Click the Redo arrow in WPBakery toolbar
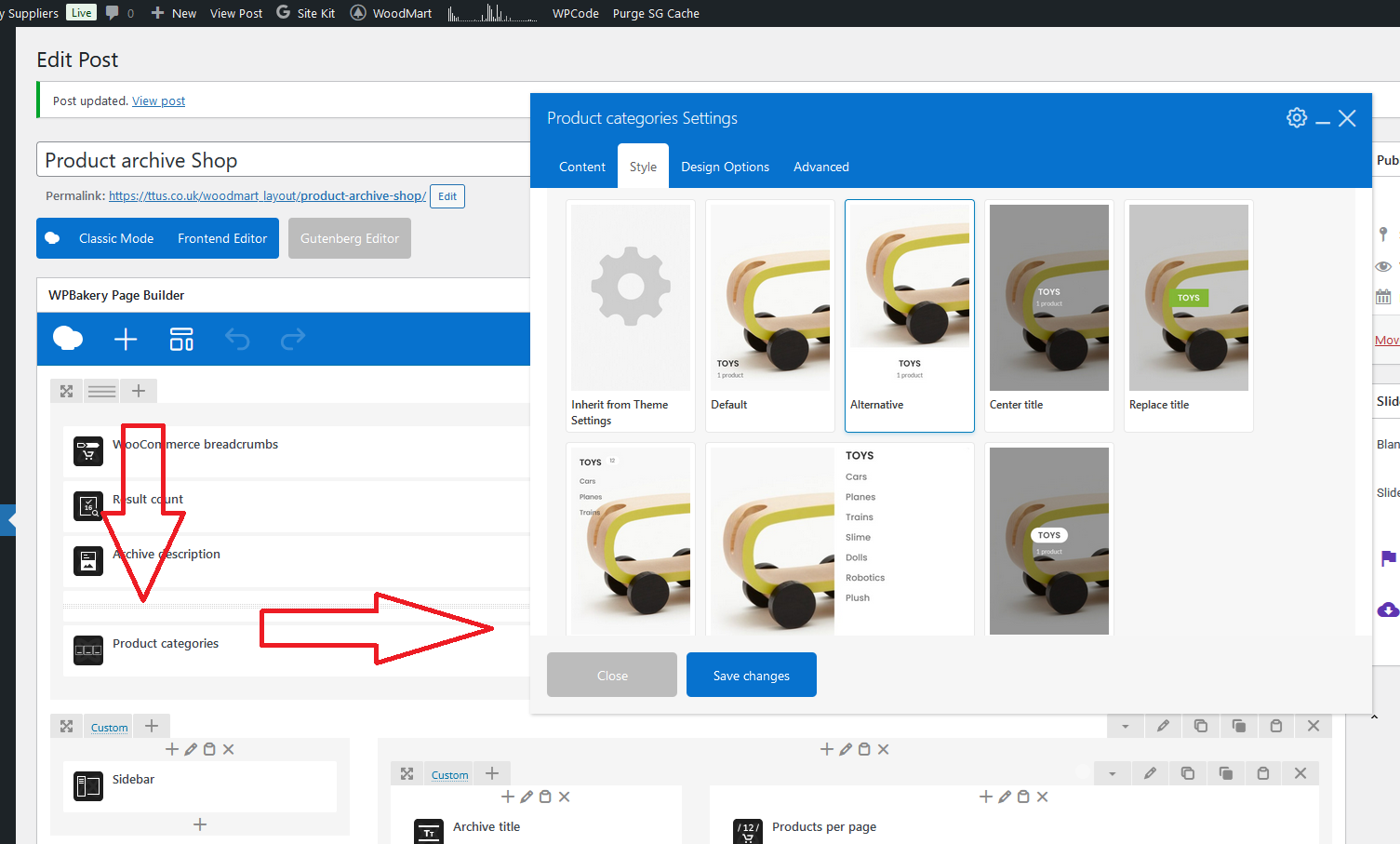This screenshot has height=844, width=1400. point(293,340)
